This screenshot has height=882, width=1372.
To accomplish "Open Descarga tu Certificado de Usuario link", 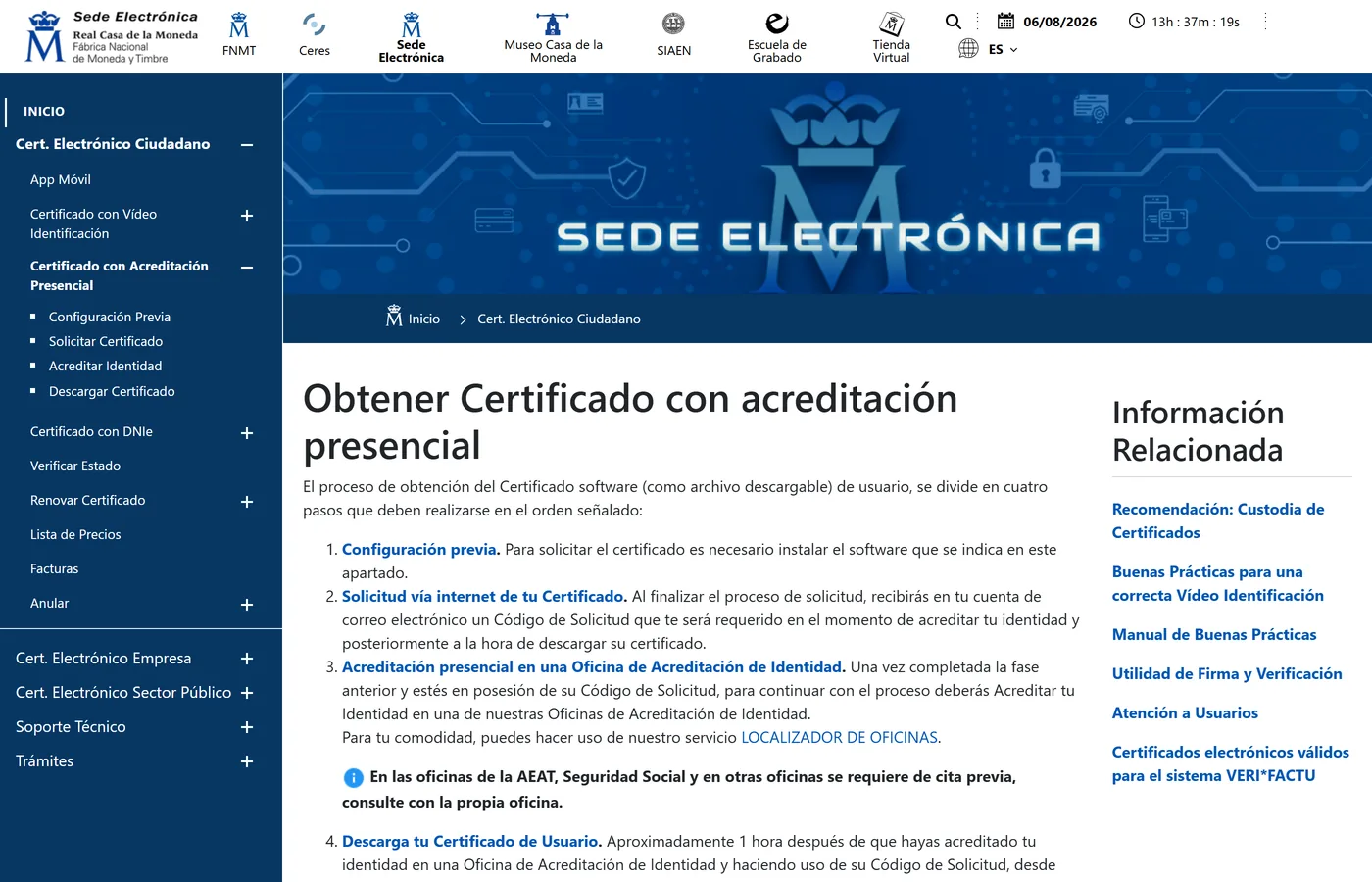I will (471, 842).
